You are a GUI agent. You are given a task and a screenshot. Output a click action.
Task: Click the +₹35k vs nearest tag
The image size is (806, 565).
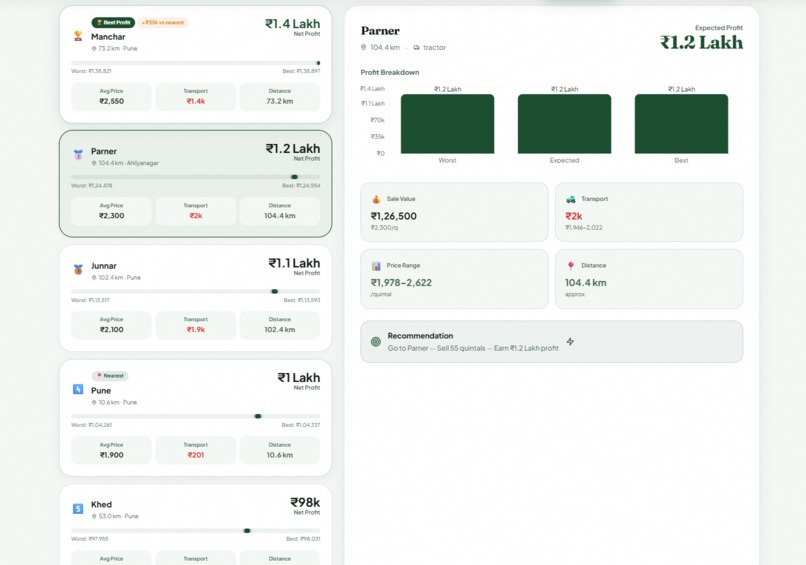tap(163, 23)
